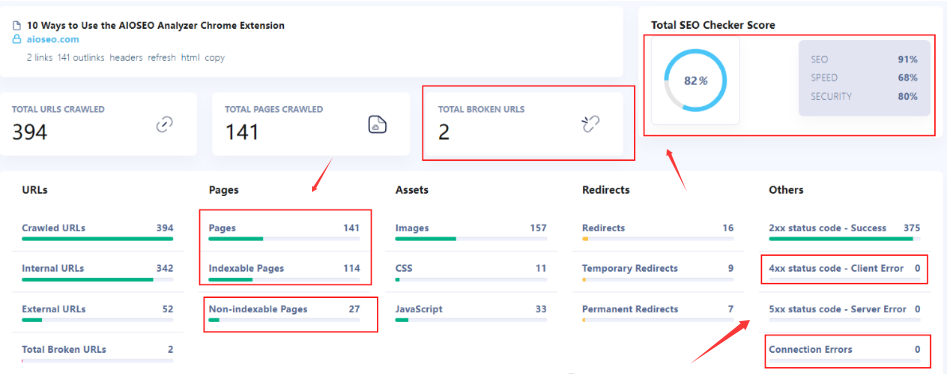
Task: Click the 'html' link
Action: pos(190,58)
